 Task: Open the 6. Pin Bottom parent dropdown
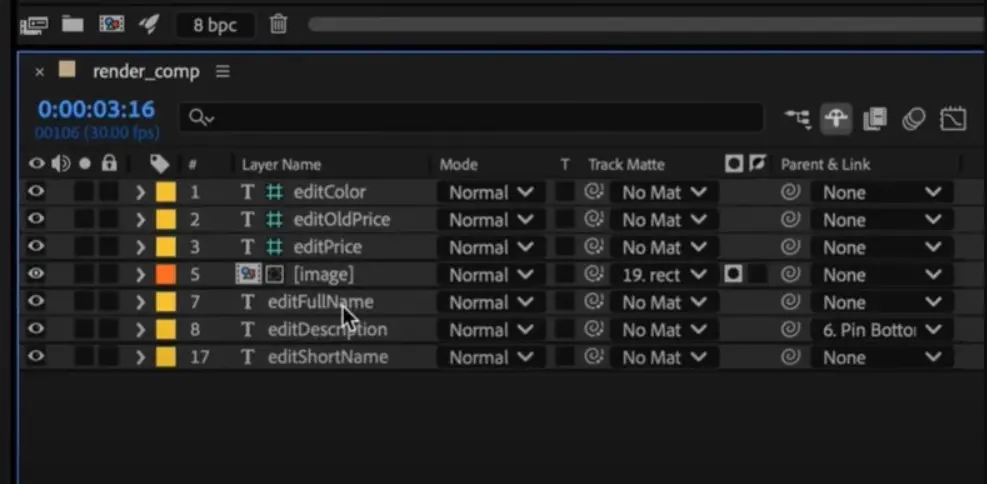[x=883, y=330]
